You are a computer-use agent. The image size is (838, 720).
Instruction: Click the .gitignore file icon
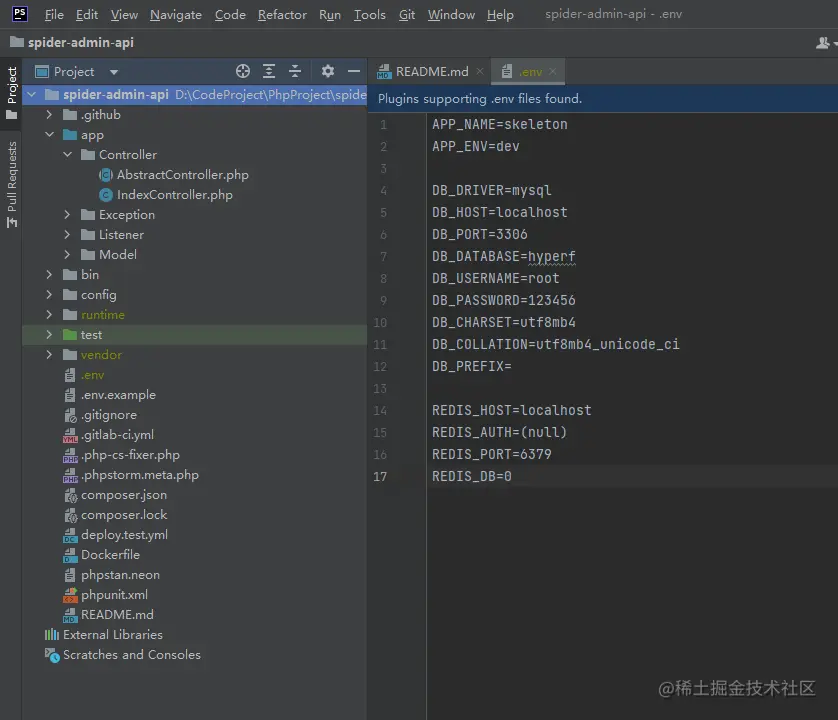point(70,415)
